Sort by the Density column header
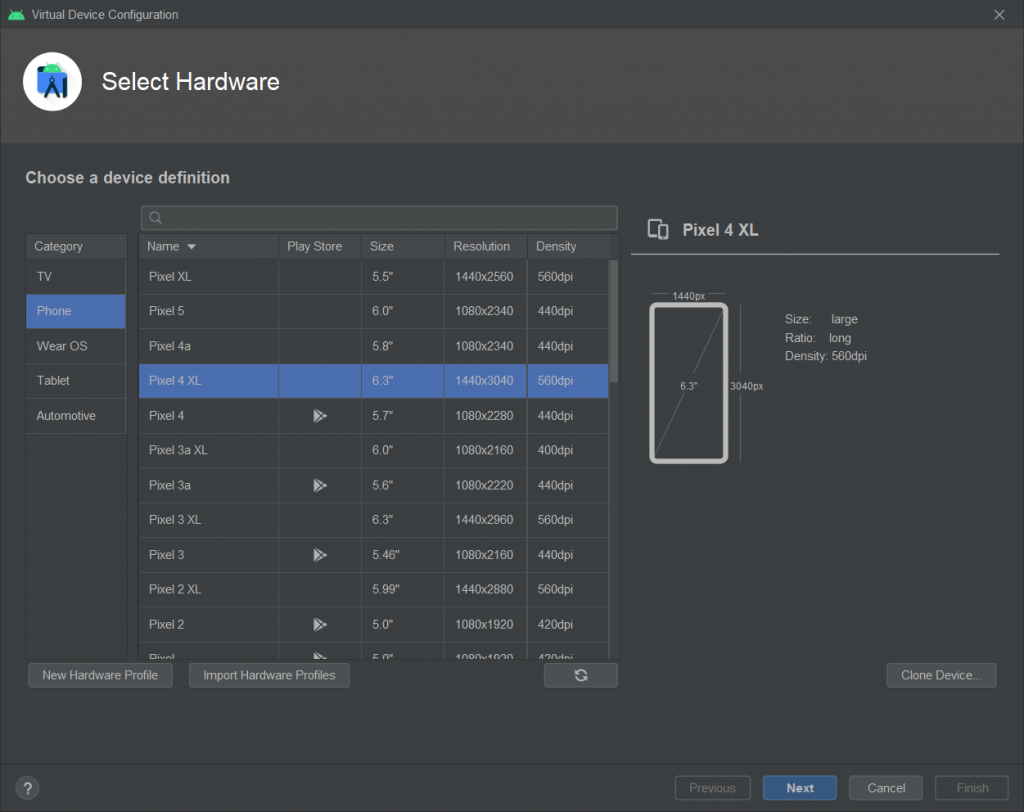 tap(556, 247)
